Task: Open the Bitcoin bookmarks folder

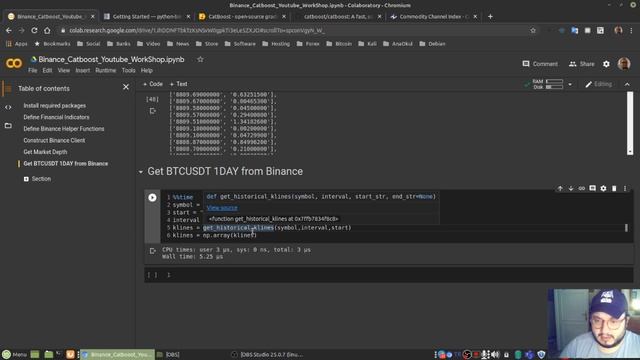Action: point(339,44)
